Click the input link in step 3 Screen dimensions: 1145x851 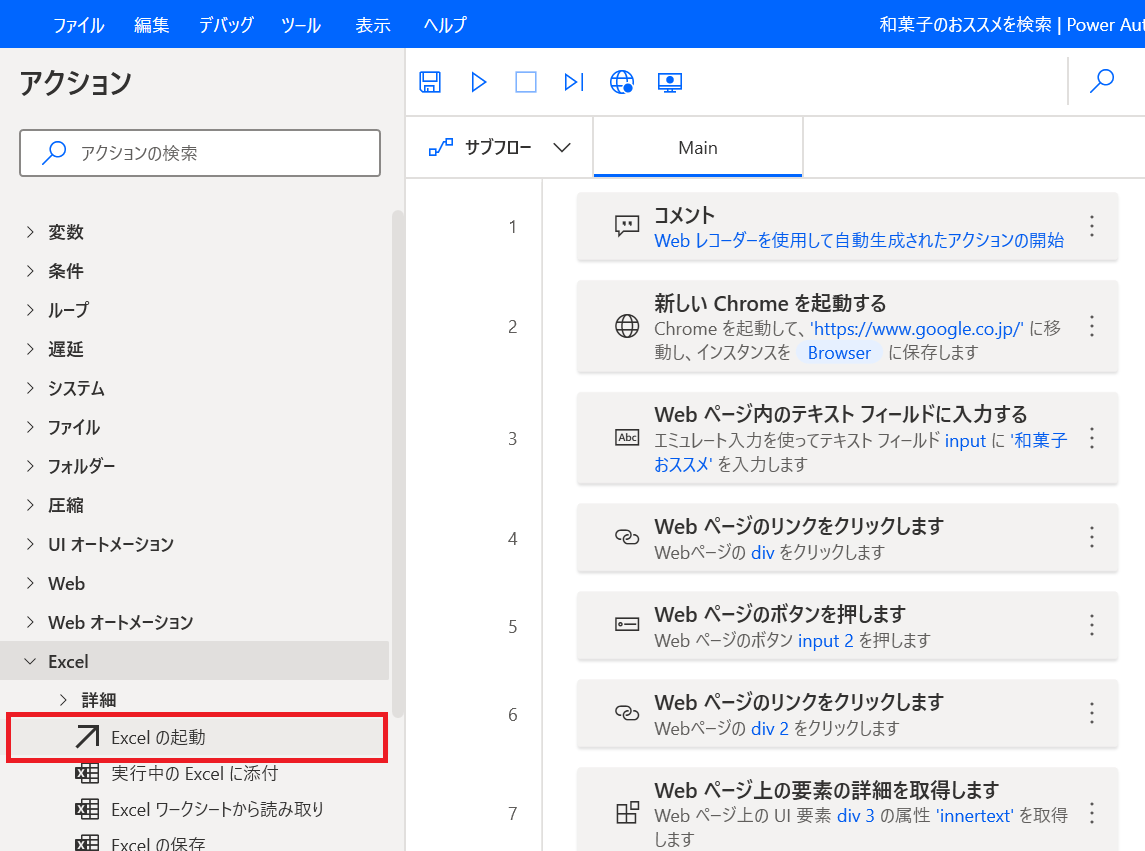[x=965, y=440]
